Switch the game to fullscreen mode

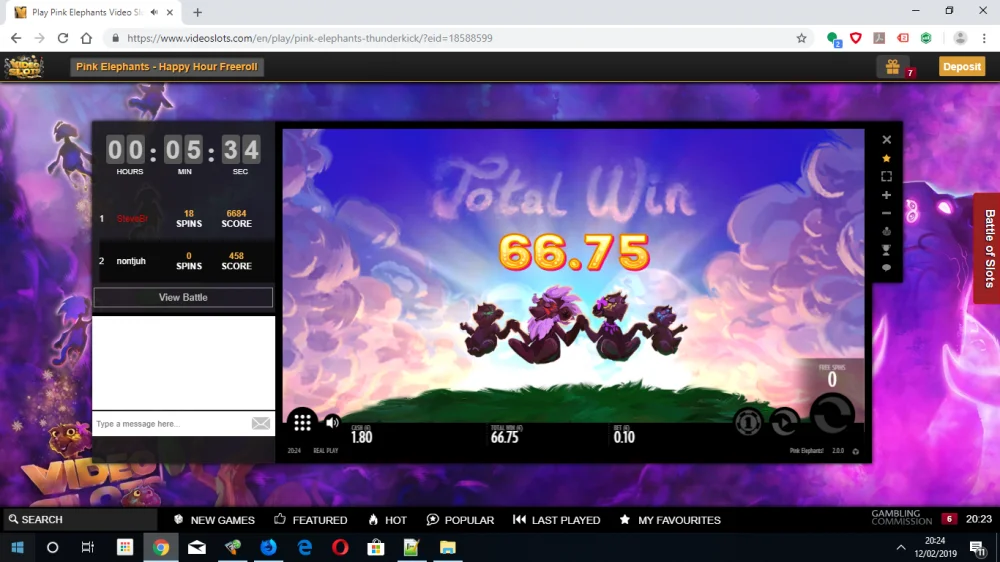coord(886,177)
